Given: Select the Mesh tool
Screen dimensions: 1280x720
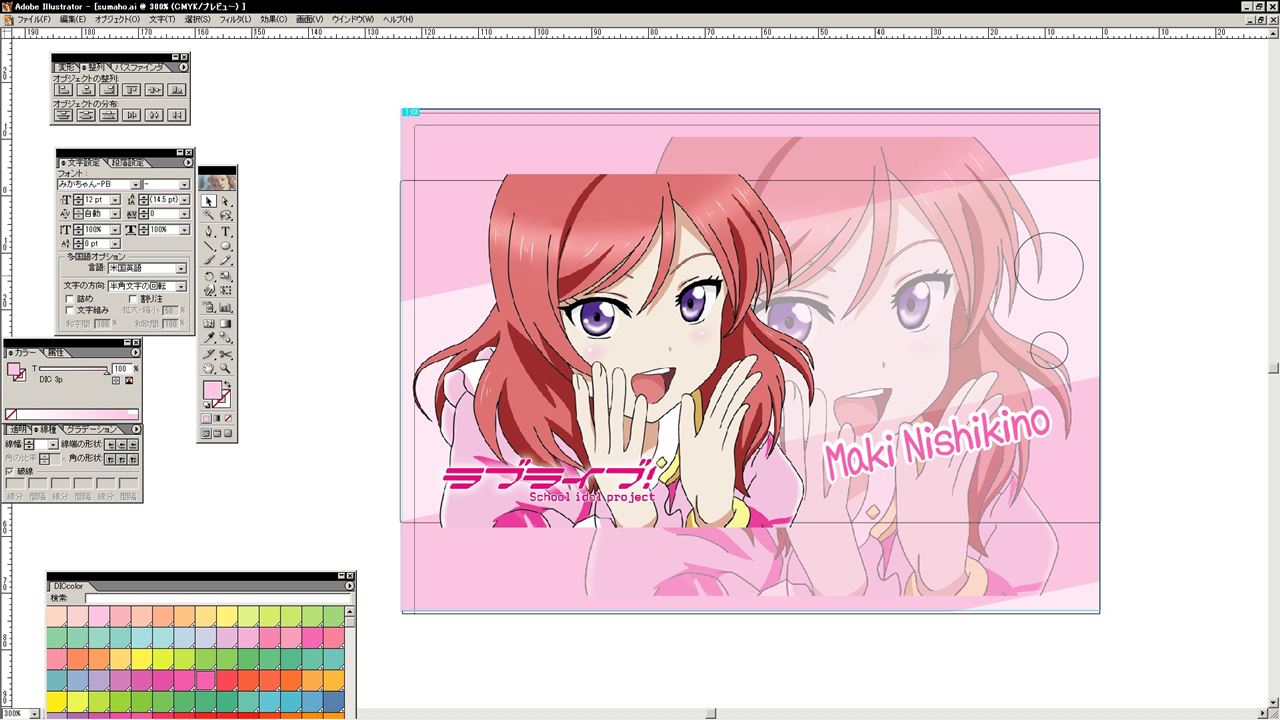Looking at the screenshot, I should (x=209, y=323).
